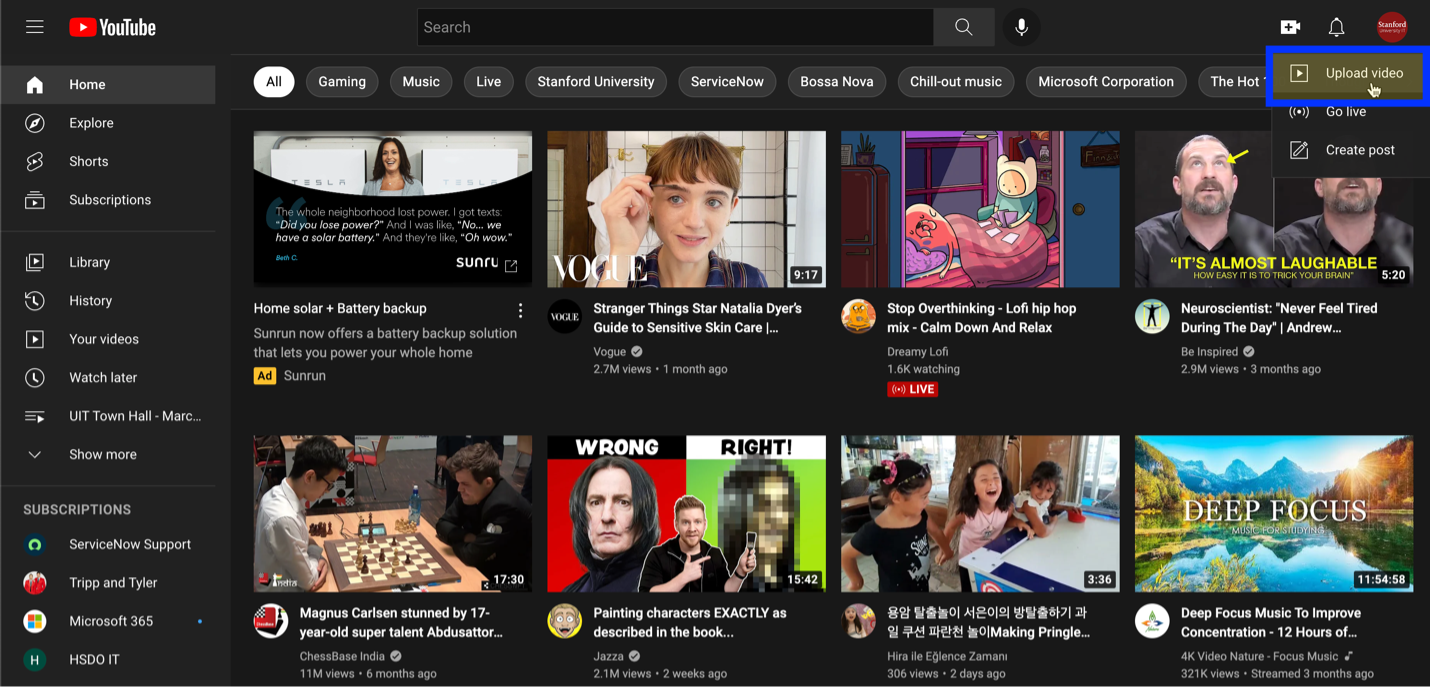The image size is (1430, 690).
Task: Click ChessBase India channel name
Action: coord(344,657)
